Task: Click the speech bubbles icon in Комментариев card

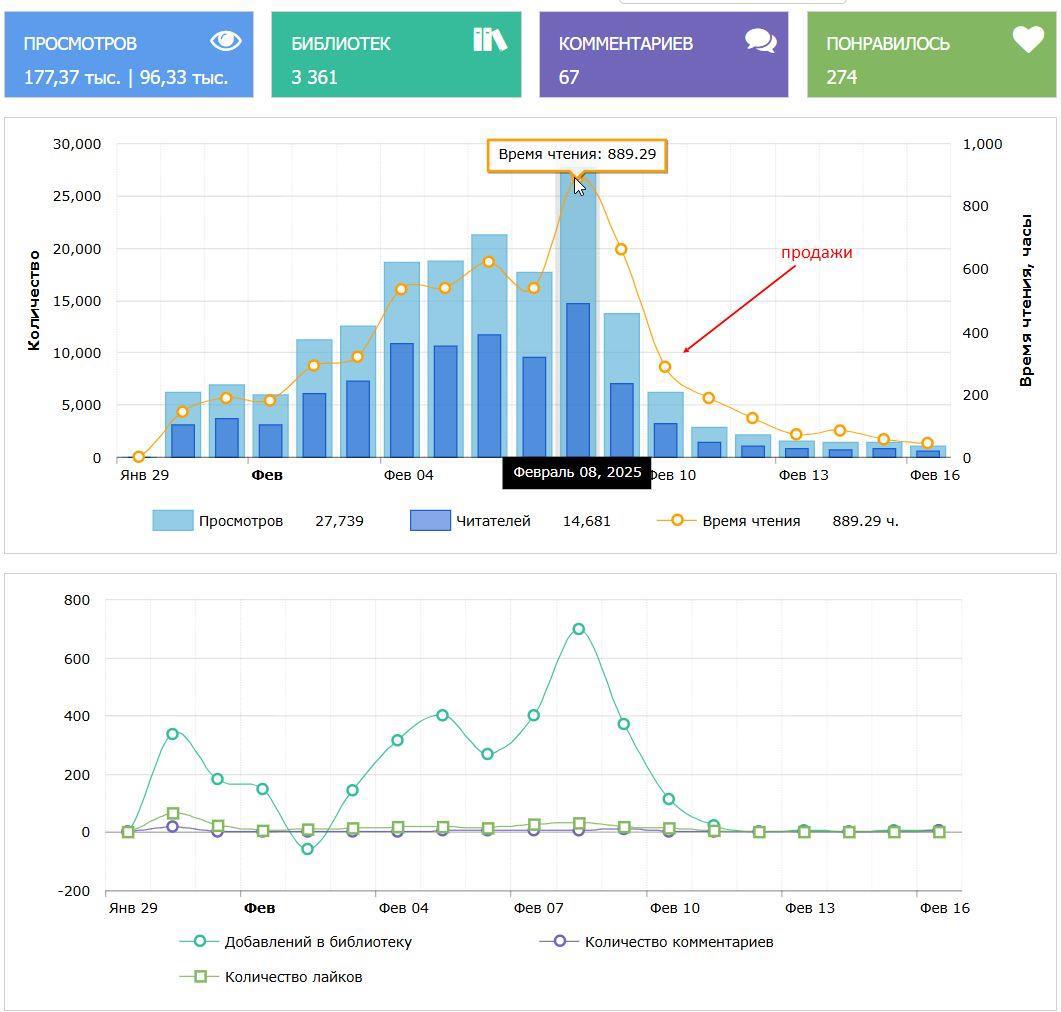Action: coord(760,41)
